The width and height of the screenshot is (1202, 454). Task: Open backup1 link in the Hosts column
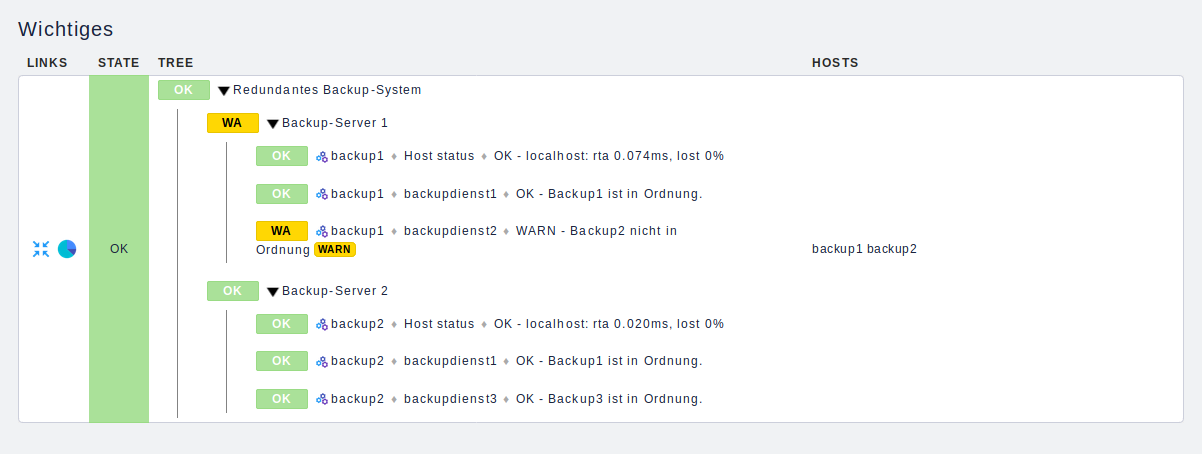tap(837, 249)
